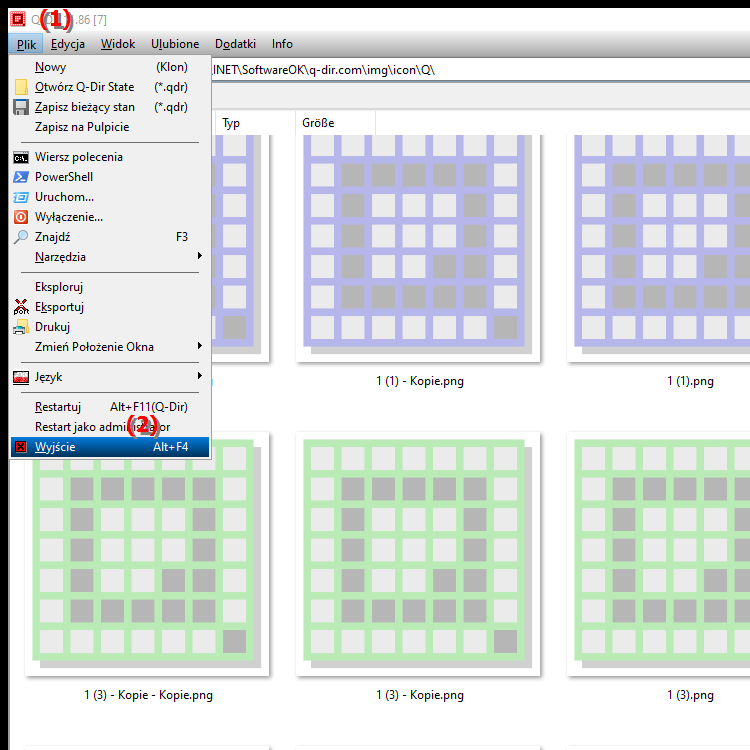The width and height of the screenshot is (750, 750).
Task: Click the red X icon beside Wyjście
Action: [x=21, y=447]
